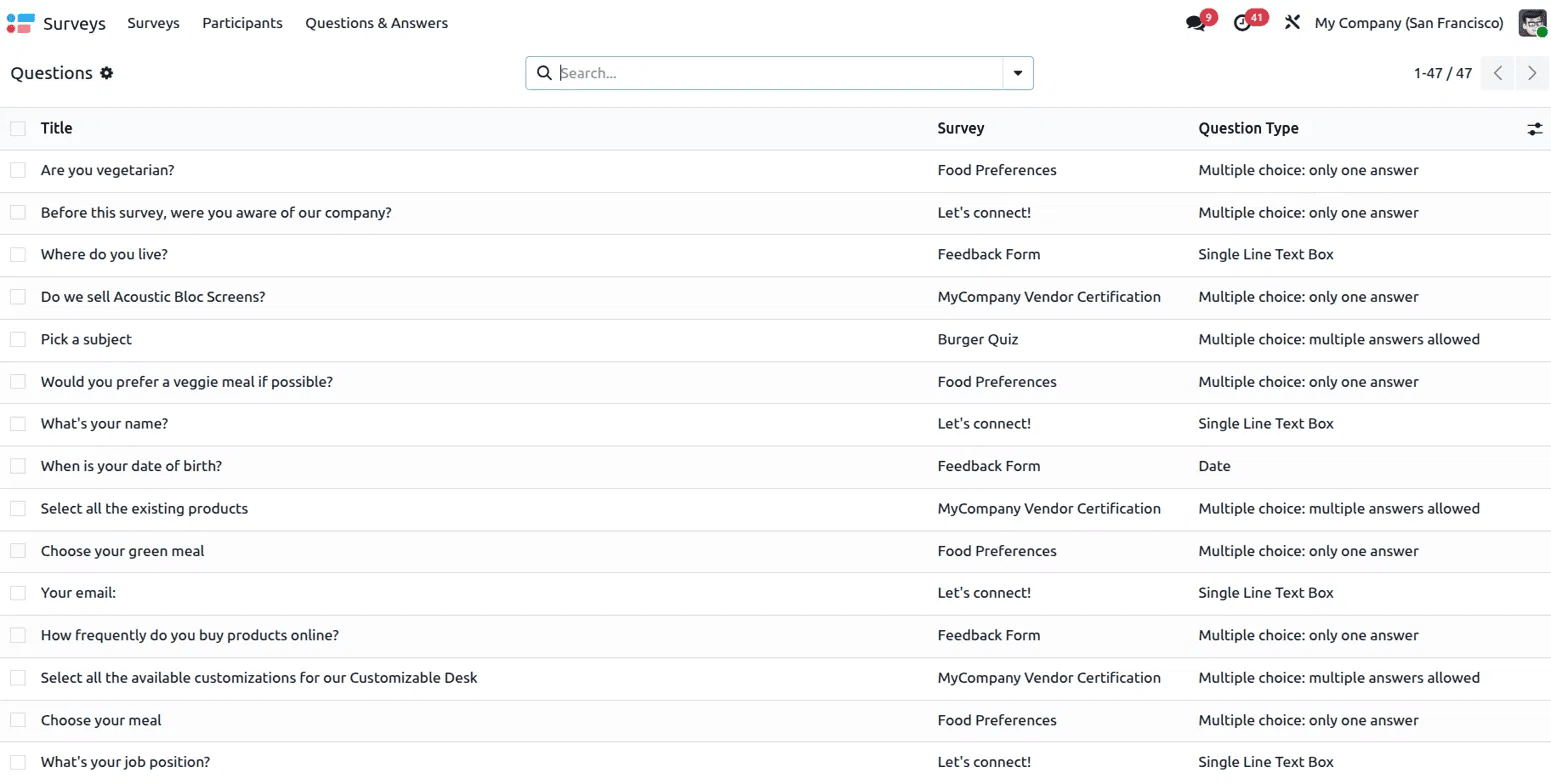Image resolution: width=1551 pixels, height=784 pixels.
Task: Open the 'Where do you live?' question
Action: coord(104,254)
